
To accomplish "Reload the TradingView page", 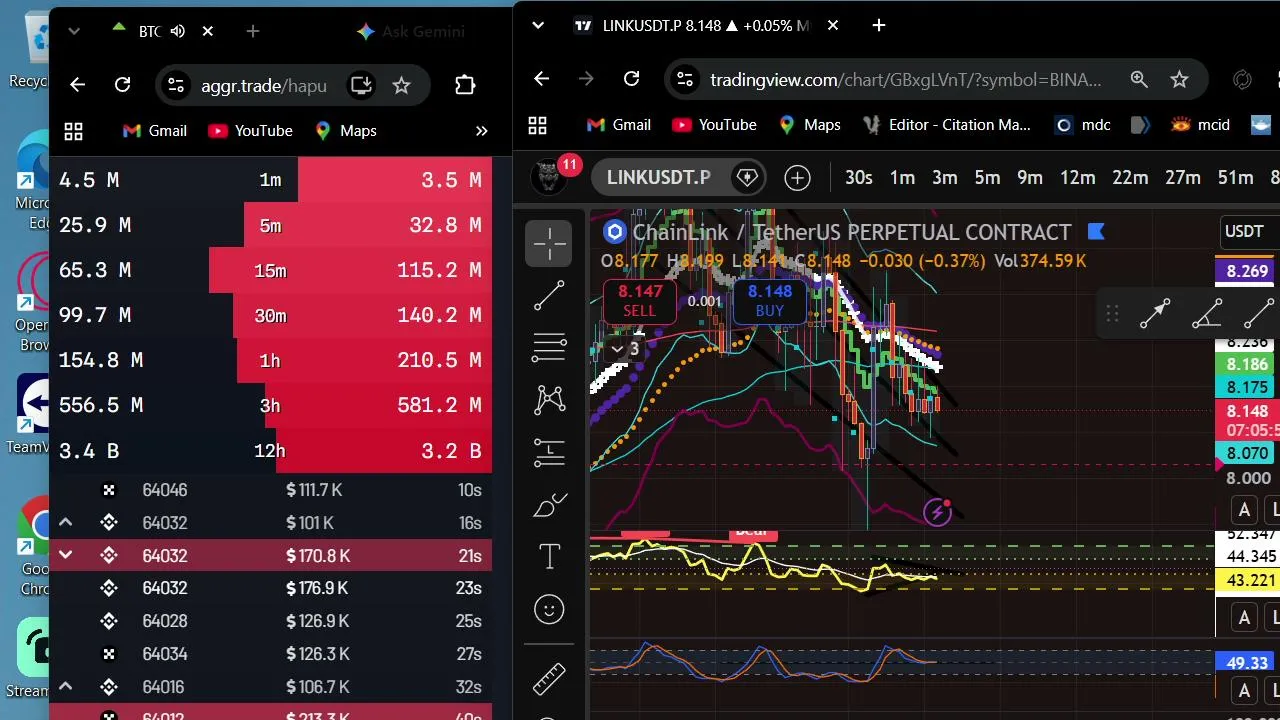I will pyautogui.click(x=631, y=79).
